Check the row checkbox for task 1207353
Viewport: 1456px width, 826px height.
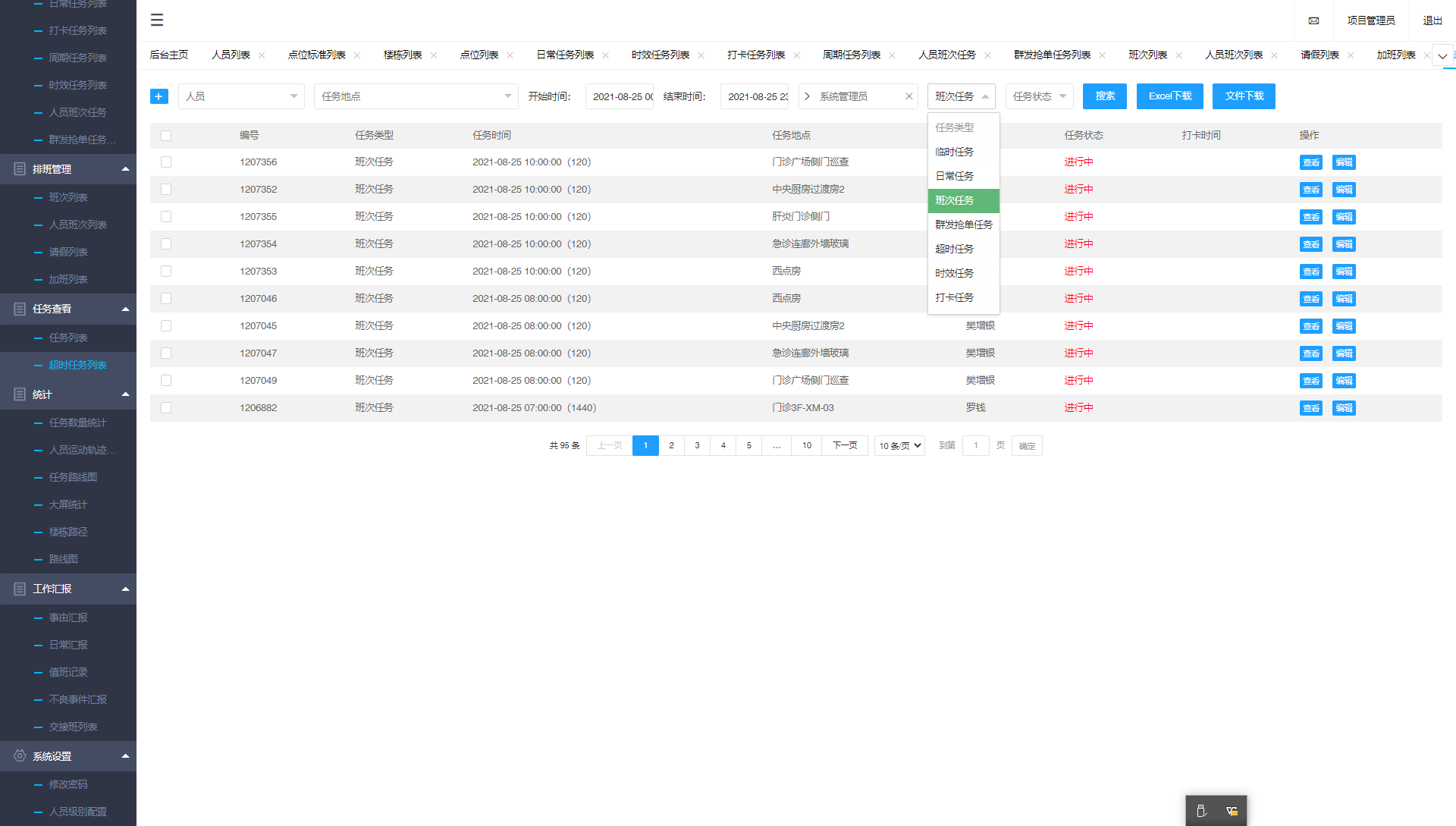[166, 272]
